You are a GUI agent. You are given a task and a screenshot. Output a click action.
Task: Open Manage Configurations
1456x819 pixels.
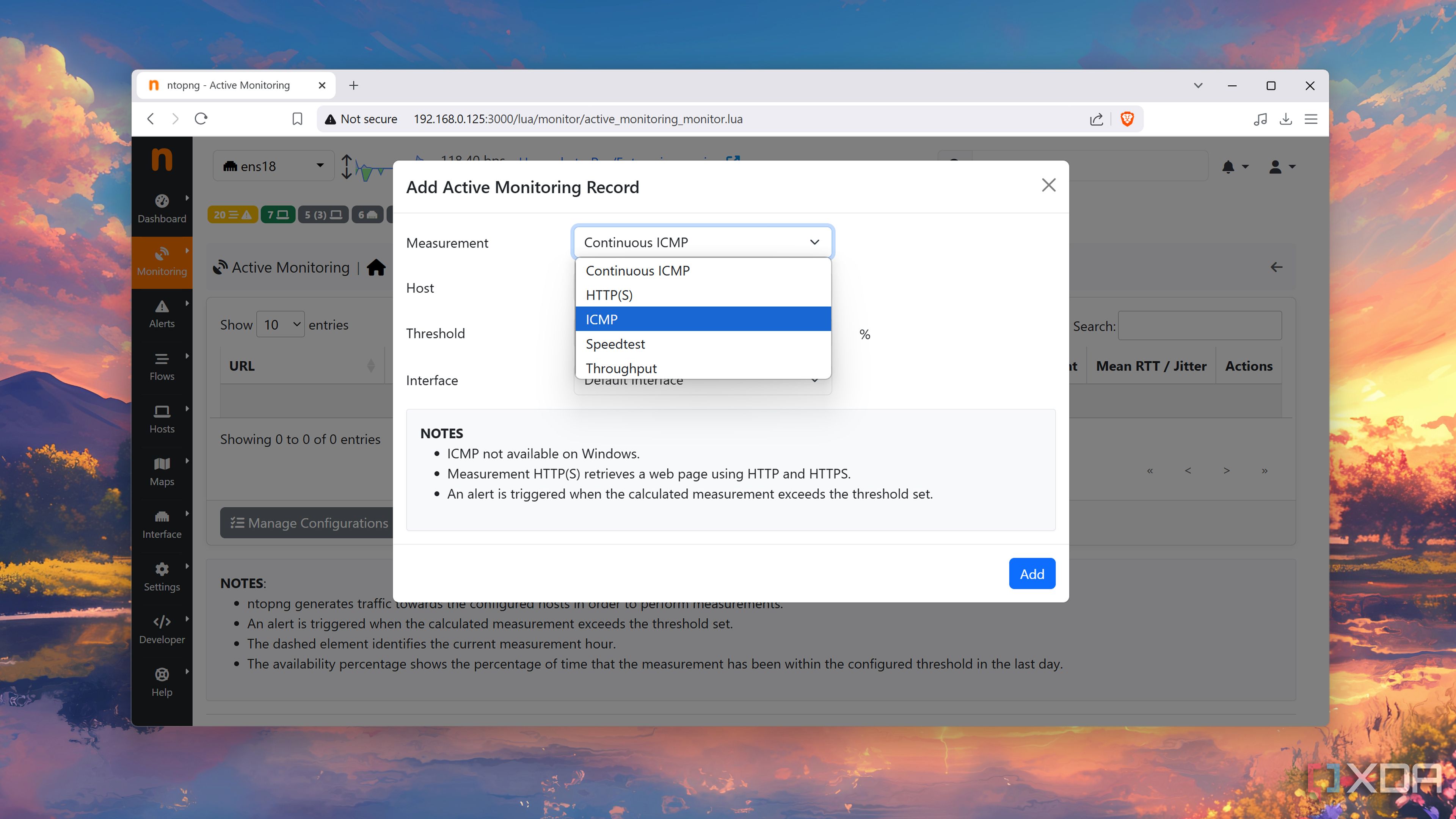click(308, 523)
